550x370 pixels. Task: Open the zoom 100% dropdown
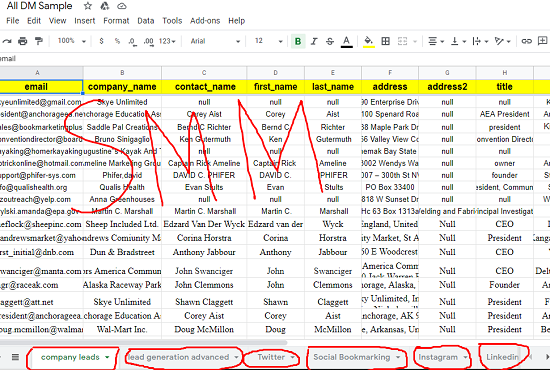[72, 41]
